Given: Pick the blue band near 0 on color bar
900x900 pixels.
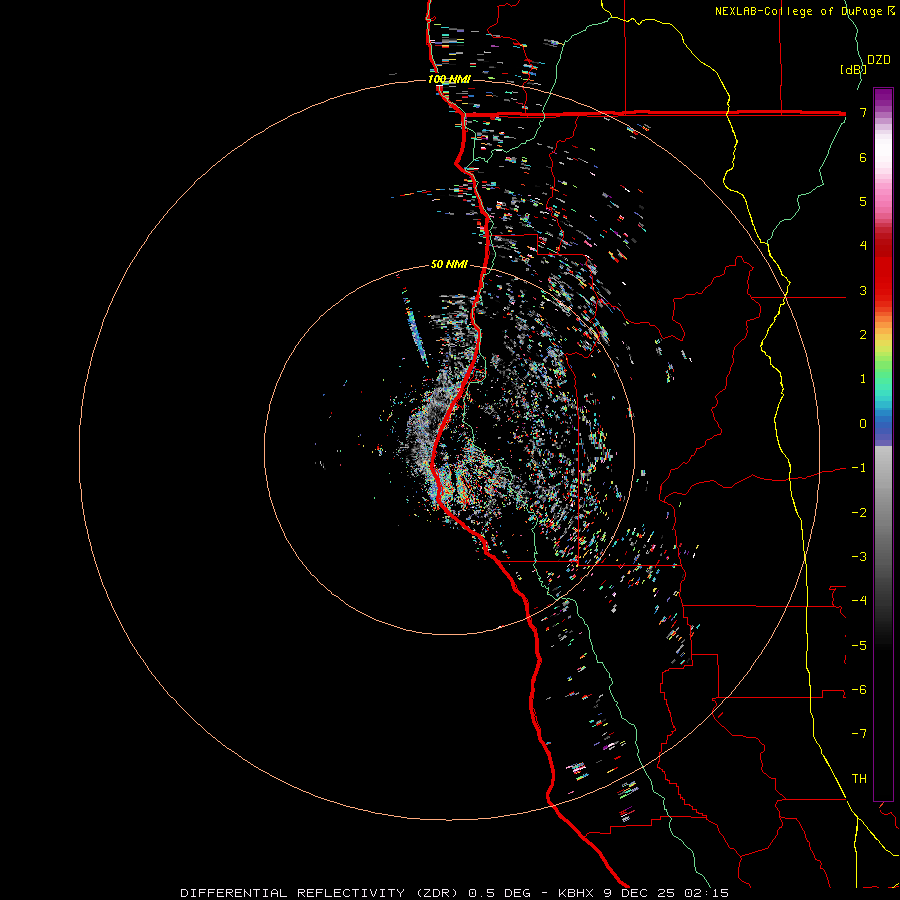Looking at the screenshot, I should (883, 424).
